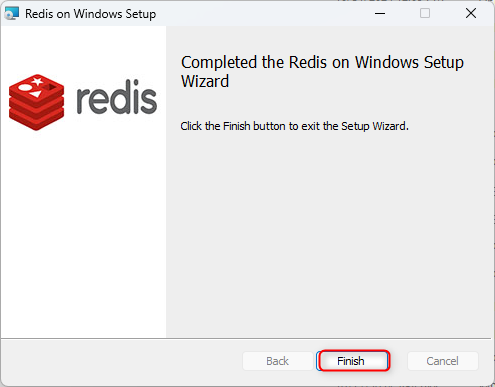Click the Redis on Windows Setup title text
The image size is (495, 387).
(90, 14)
